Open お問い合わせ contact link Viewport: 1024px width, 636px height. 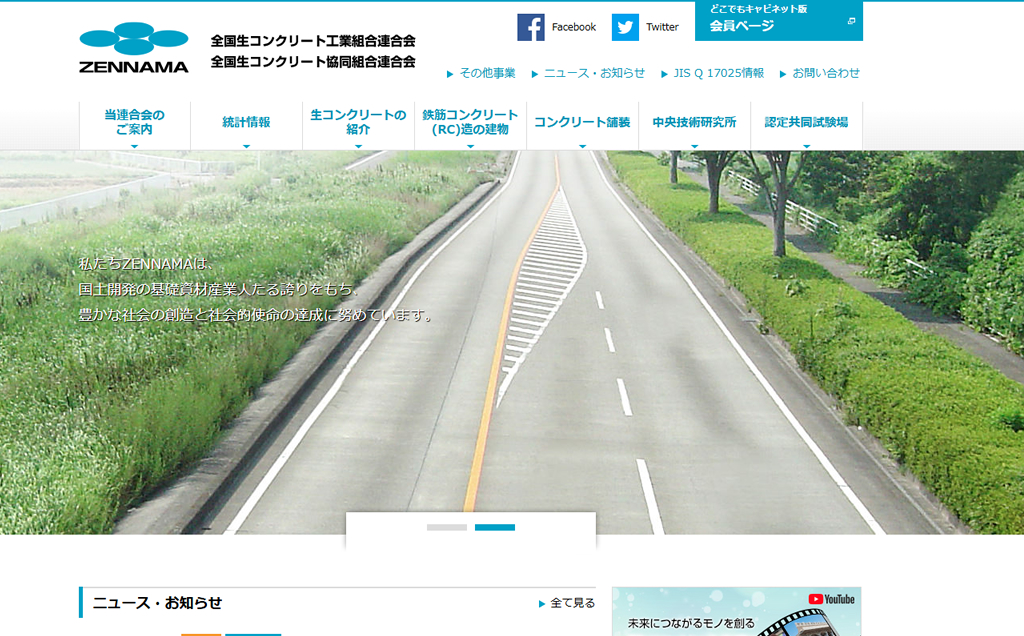point(825,73)
